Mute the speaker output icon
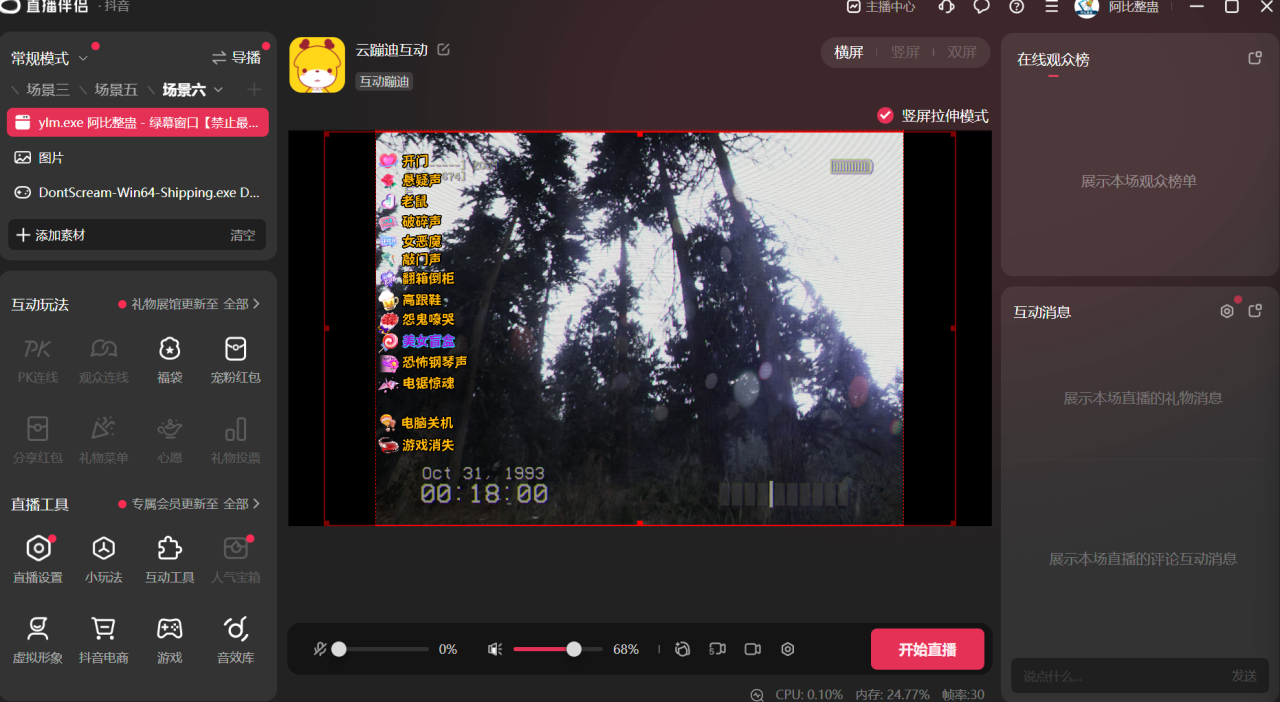The image size is (1280, 702). click(x=494, y=649)
